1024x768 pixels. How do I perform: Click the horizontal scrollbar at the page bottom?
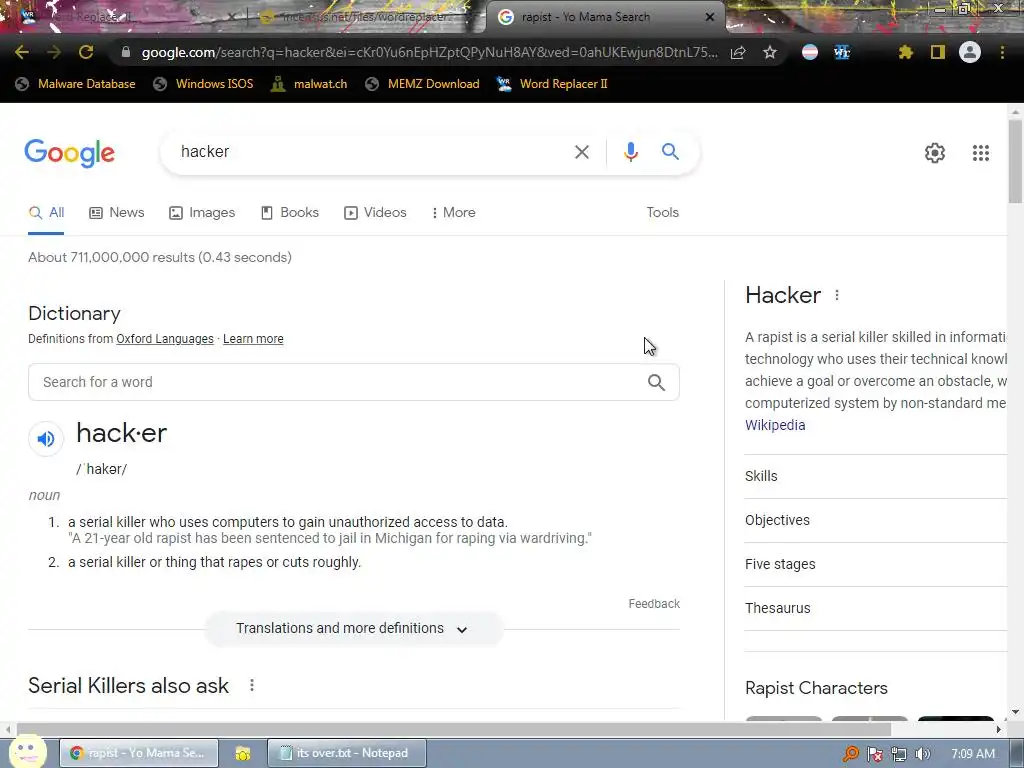[x=453, y=729]
